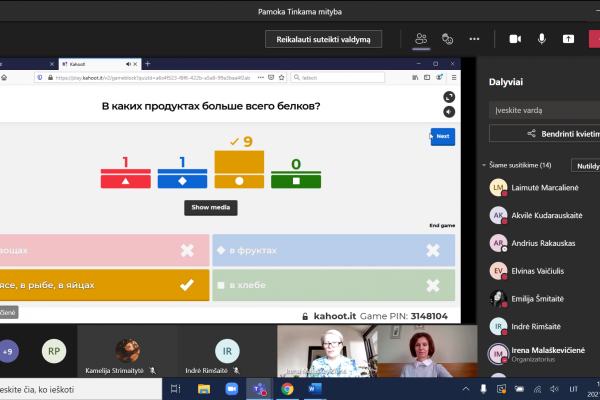Click the share screen icon
This screenshot has height=400, width=600.
(568, 39)
